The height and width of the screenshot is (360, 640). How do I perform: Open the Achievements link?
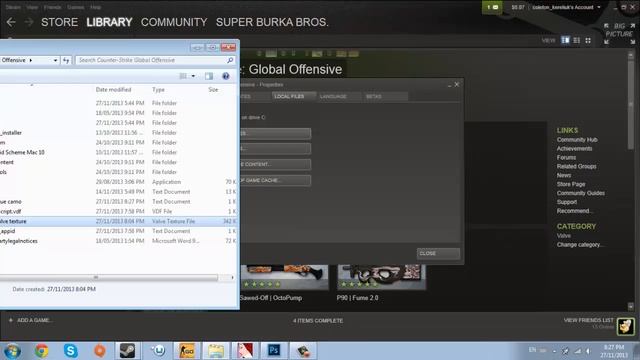pyautogui.click(x=574, y=149)
